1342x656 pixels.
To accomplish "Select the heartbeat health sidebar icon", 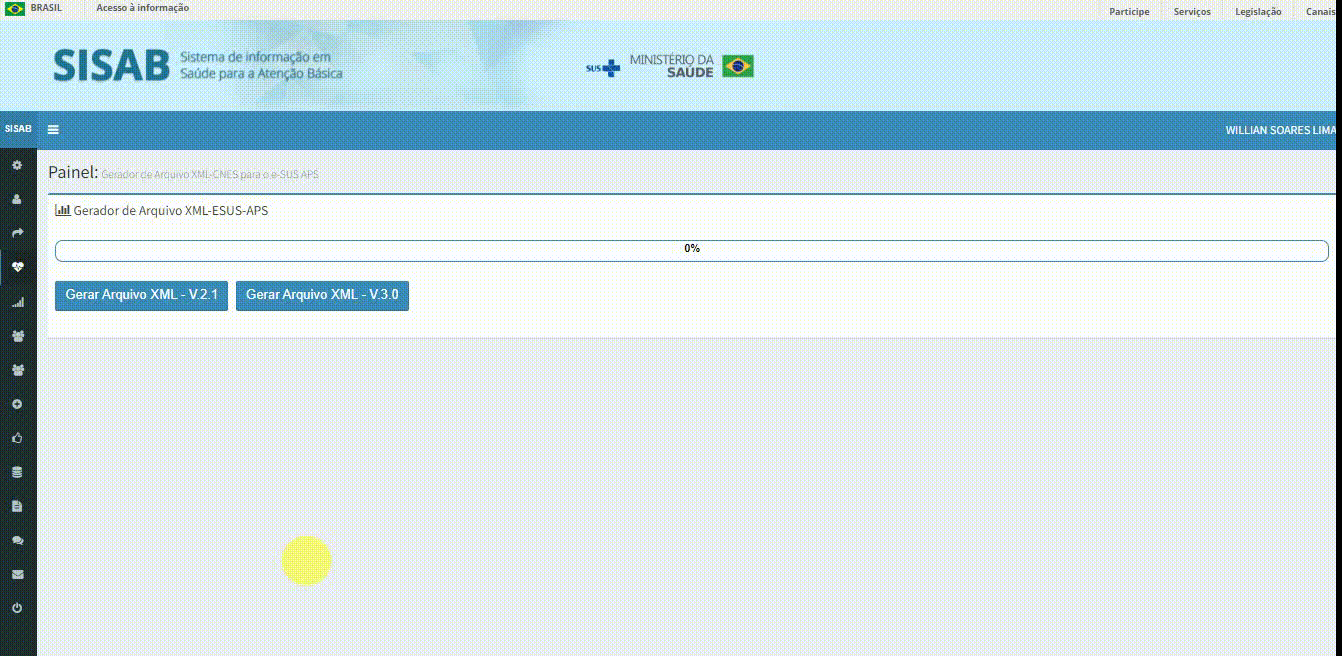I will (x=17, y=267).
